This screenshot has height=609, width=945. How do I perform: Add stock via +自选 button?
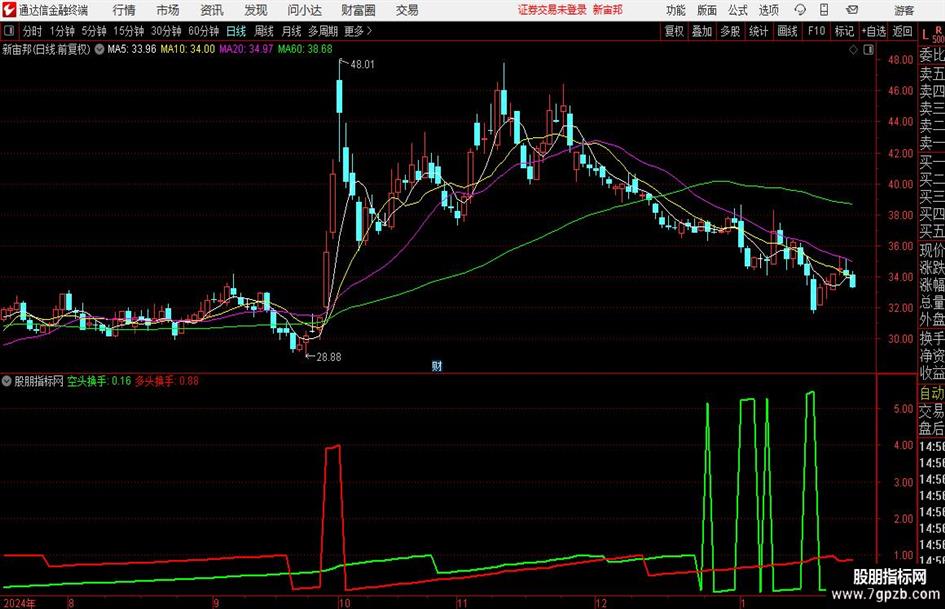pyautogui.click(x=873, y=31)
